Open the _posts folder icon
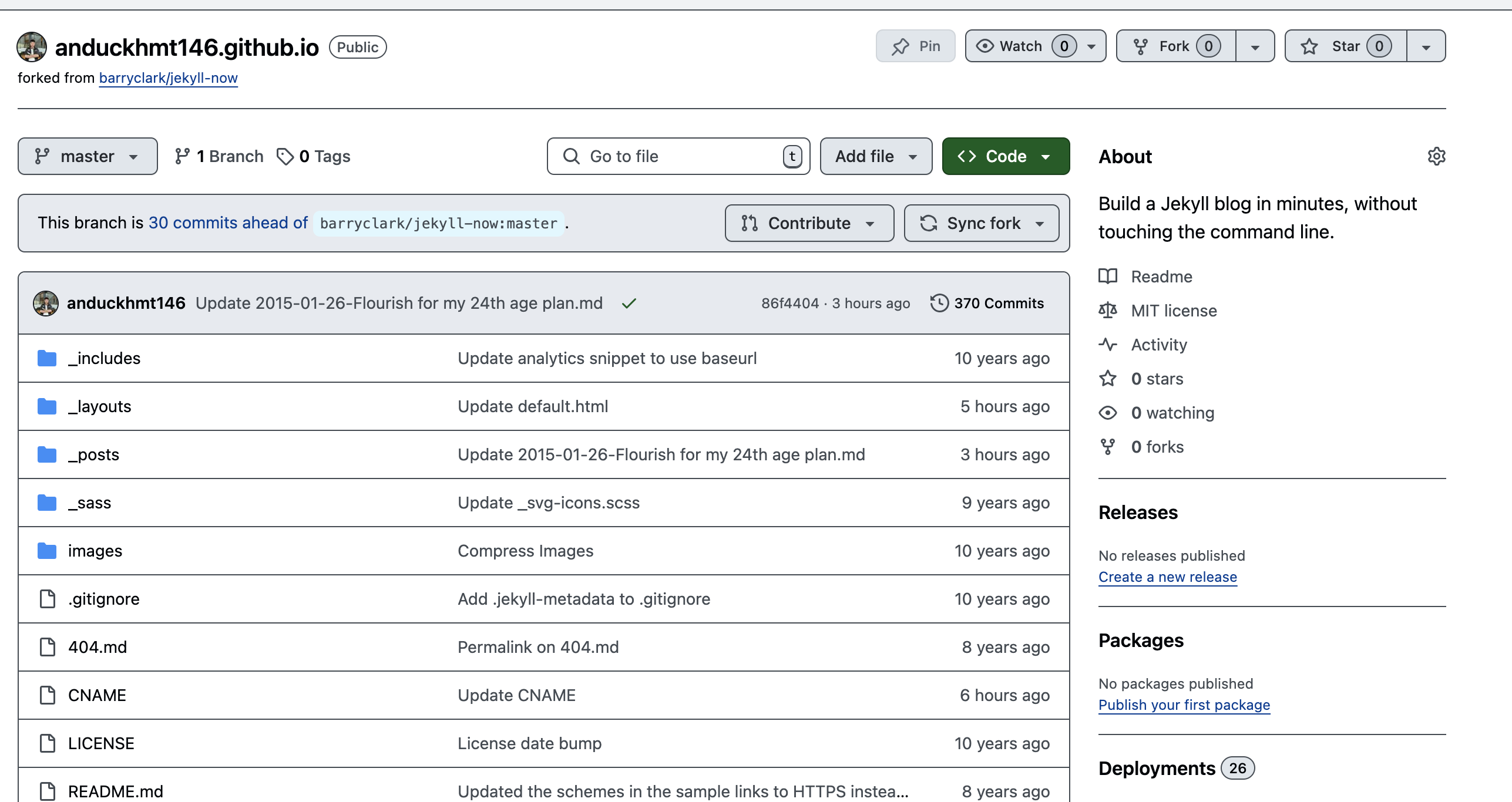 (47, 454)
